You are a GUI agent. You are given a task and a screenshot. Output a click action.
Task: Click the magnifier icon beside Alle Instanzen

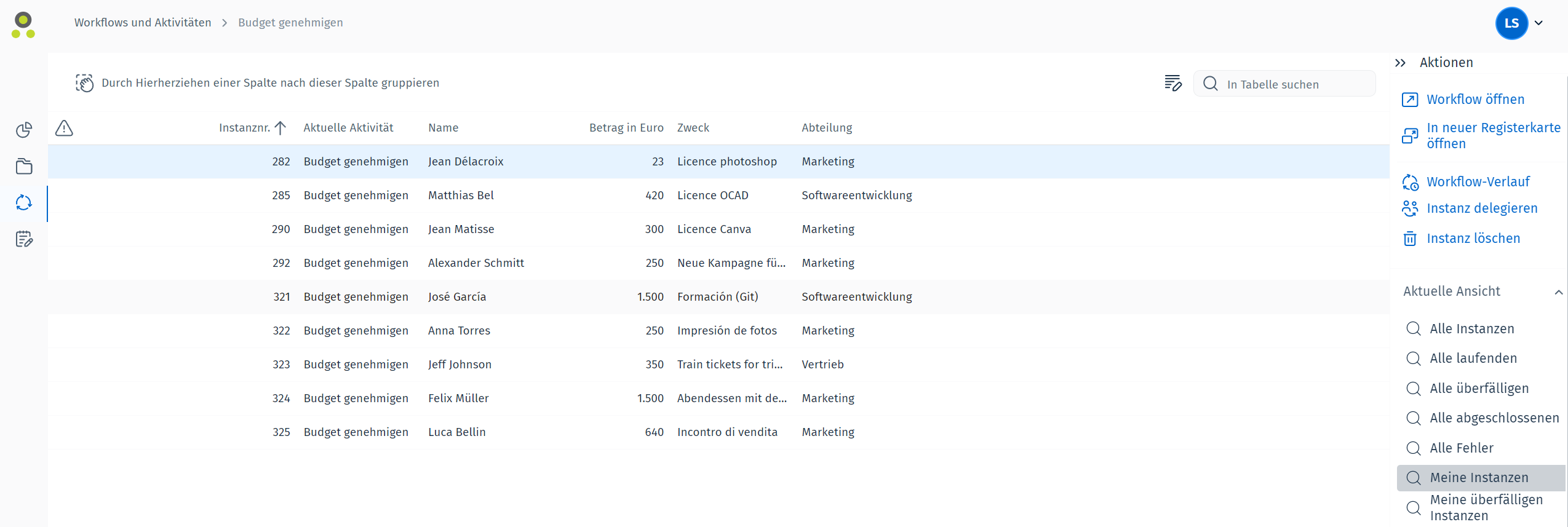(1413, 329)
